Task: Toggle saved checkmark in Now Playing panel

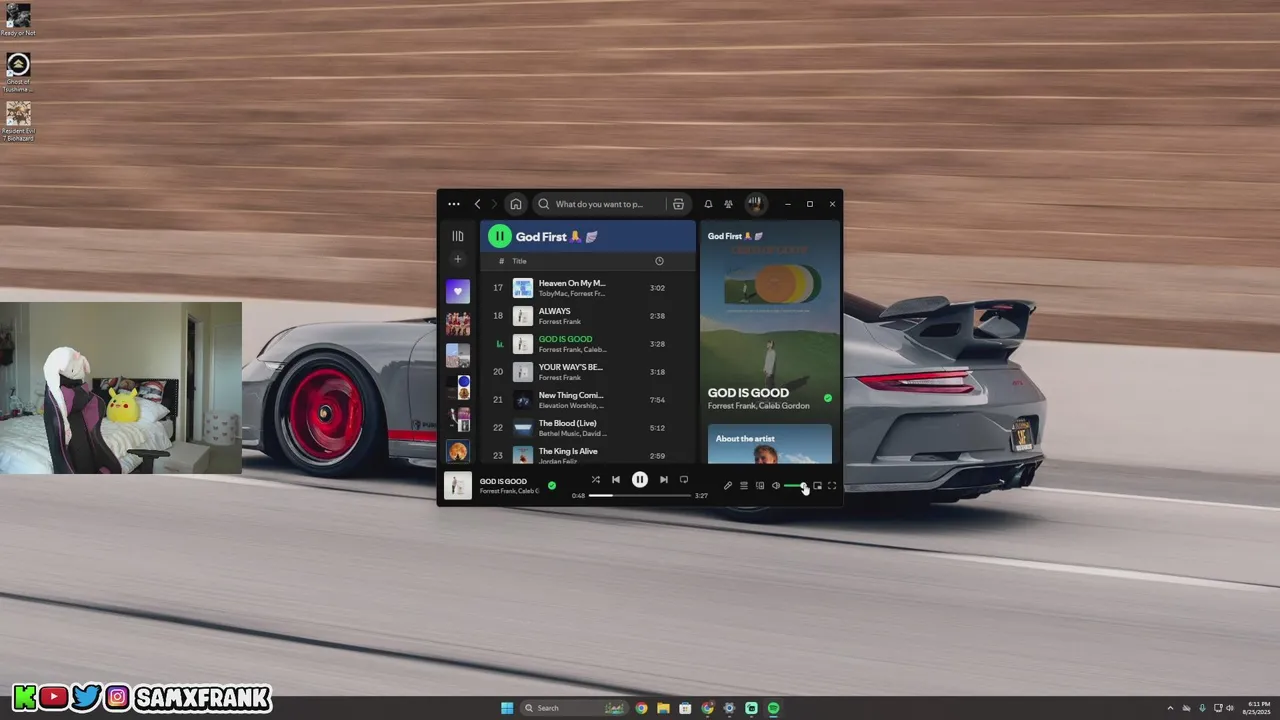Action: click(827, 398)
